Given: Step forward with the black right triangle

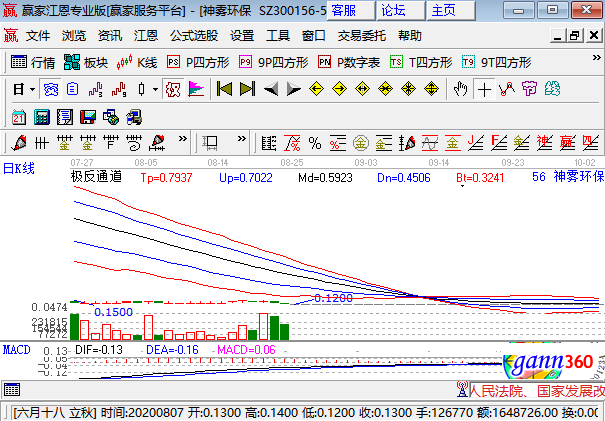Looking at the screenshot, I should point(293,90).
